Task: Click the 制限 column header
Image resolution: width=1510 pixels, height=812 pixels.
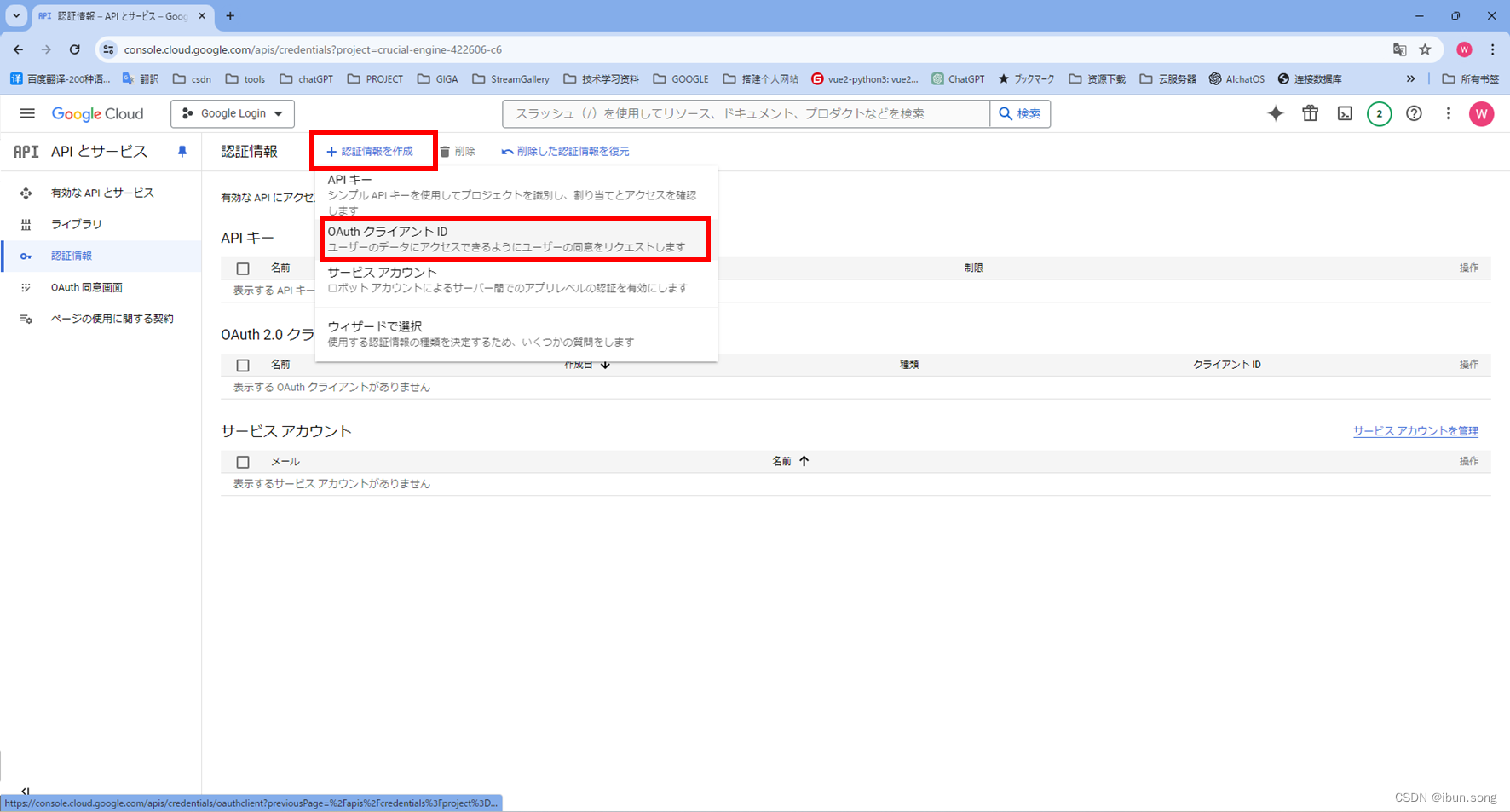Action: click(973, 268)
